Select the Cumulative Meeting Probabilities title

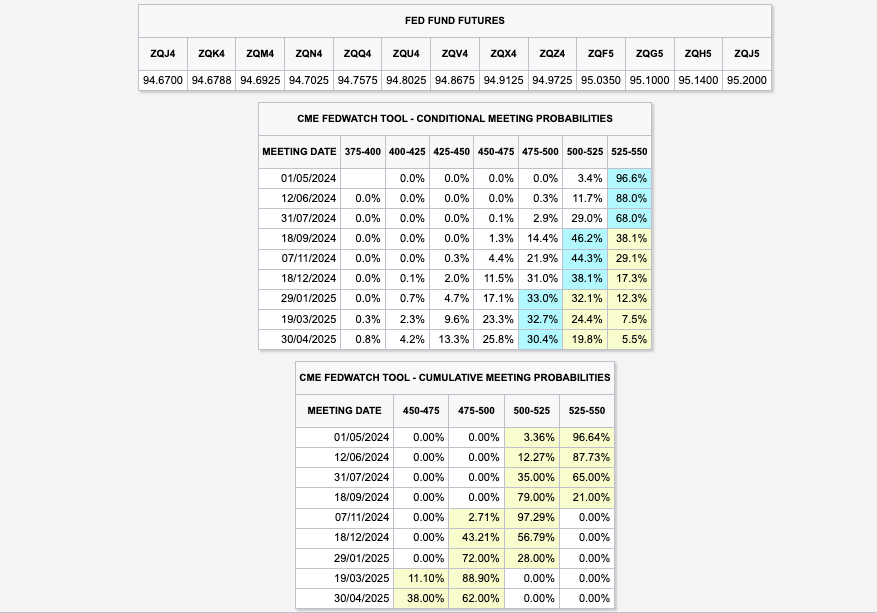[455, 378]
